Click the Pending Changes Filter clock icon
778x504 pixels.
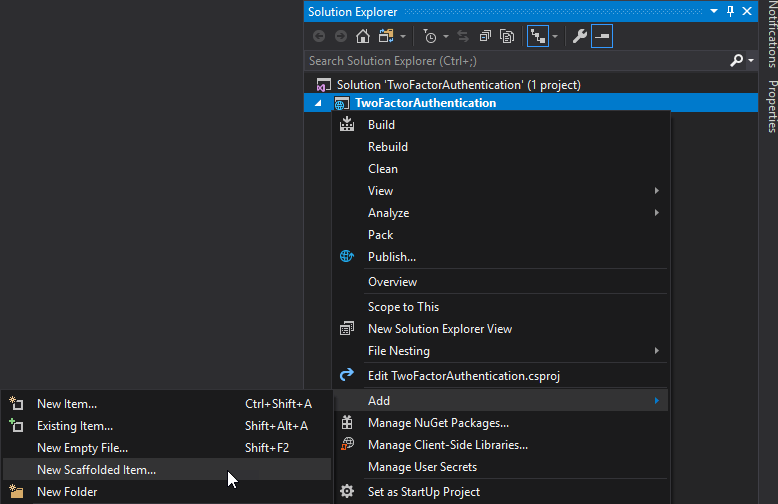click(430, 37)
